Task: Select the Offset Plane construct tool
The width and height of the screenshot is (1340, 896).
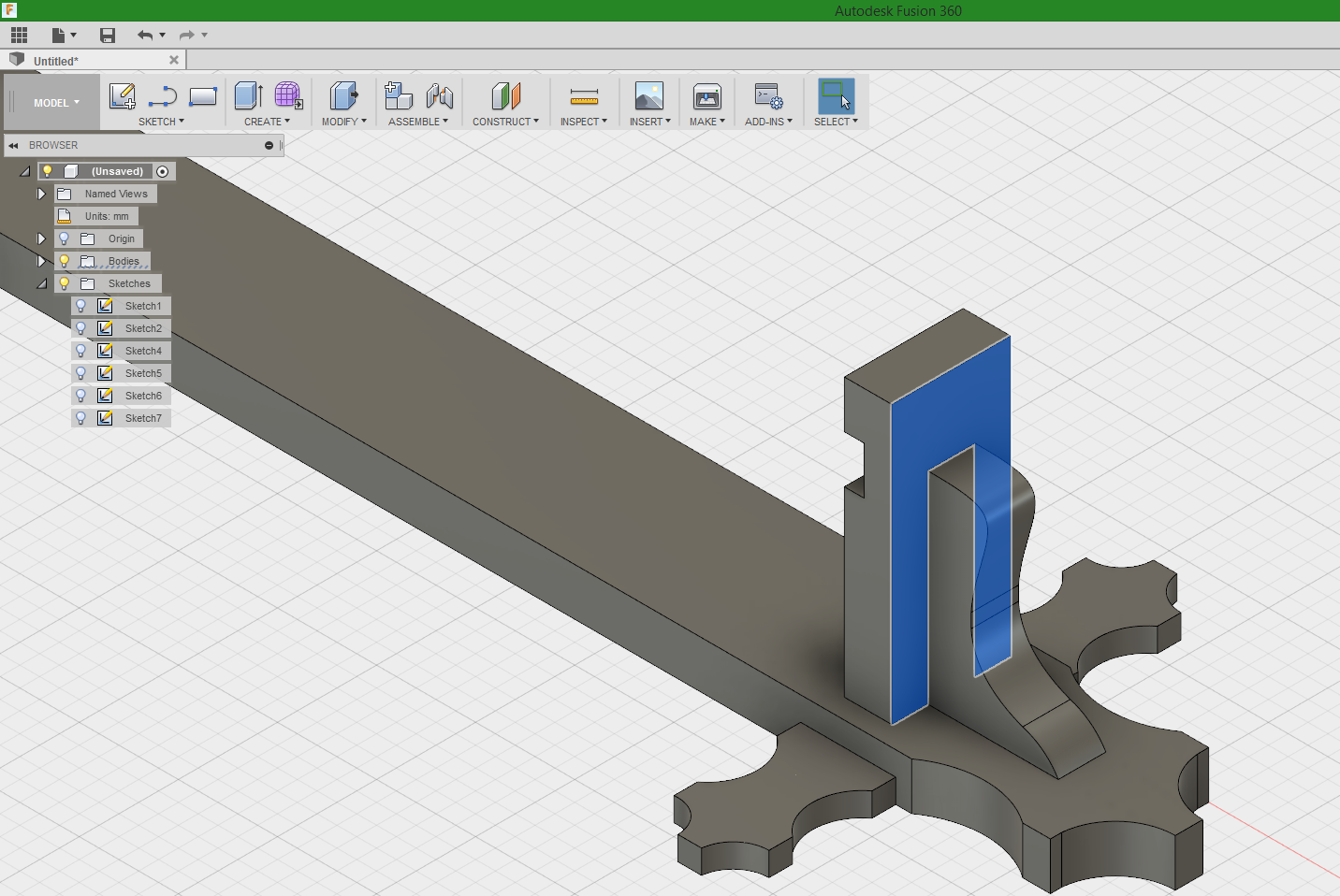Action: point(506,96)
